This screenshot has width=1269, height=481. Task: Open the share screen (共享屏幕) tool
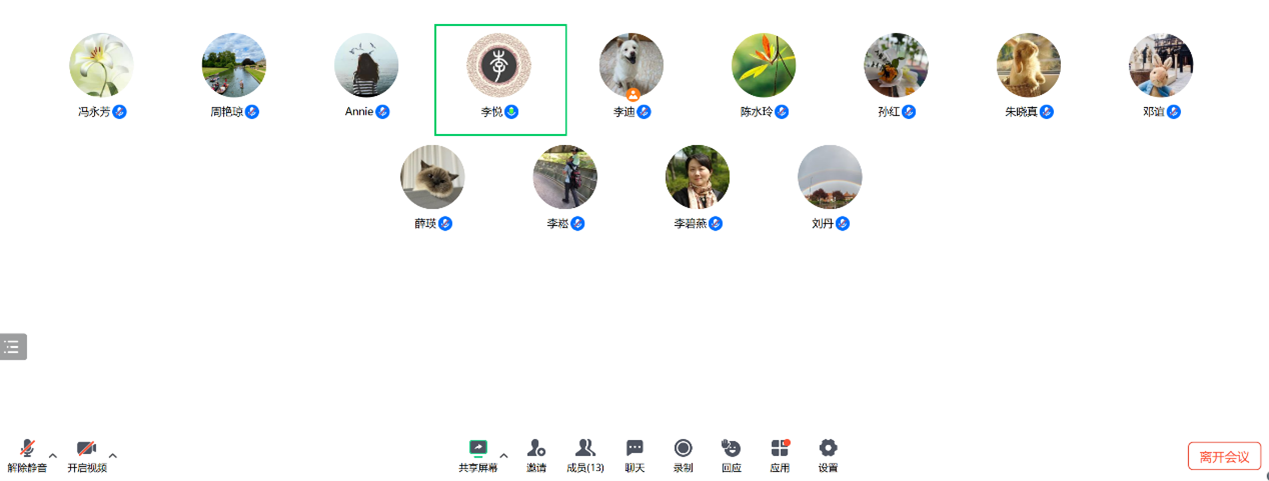pyautogui.click(x=478, y=455)
